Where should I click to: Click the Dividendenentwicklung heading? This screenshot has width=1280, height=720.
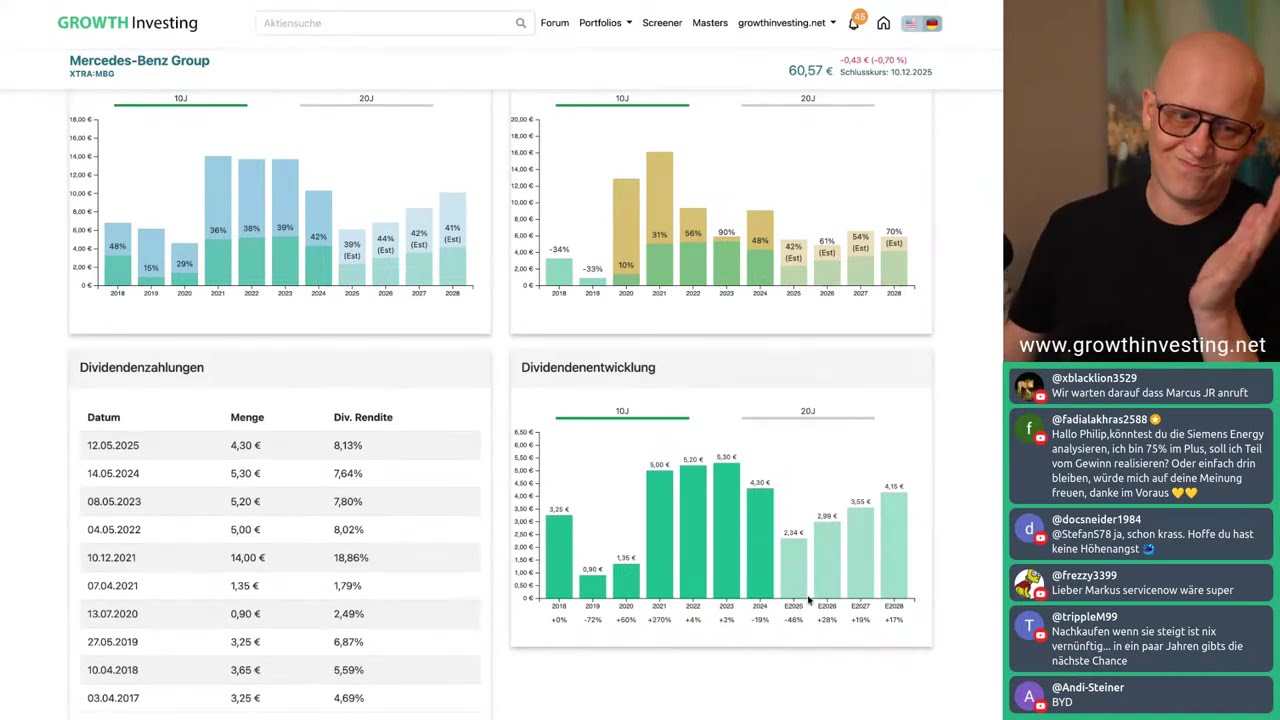(x=588, y=367)
